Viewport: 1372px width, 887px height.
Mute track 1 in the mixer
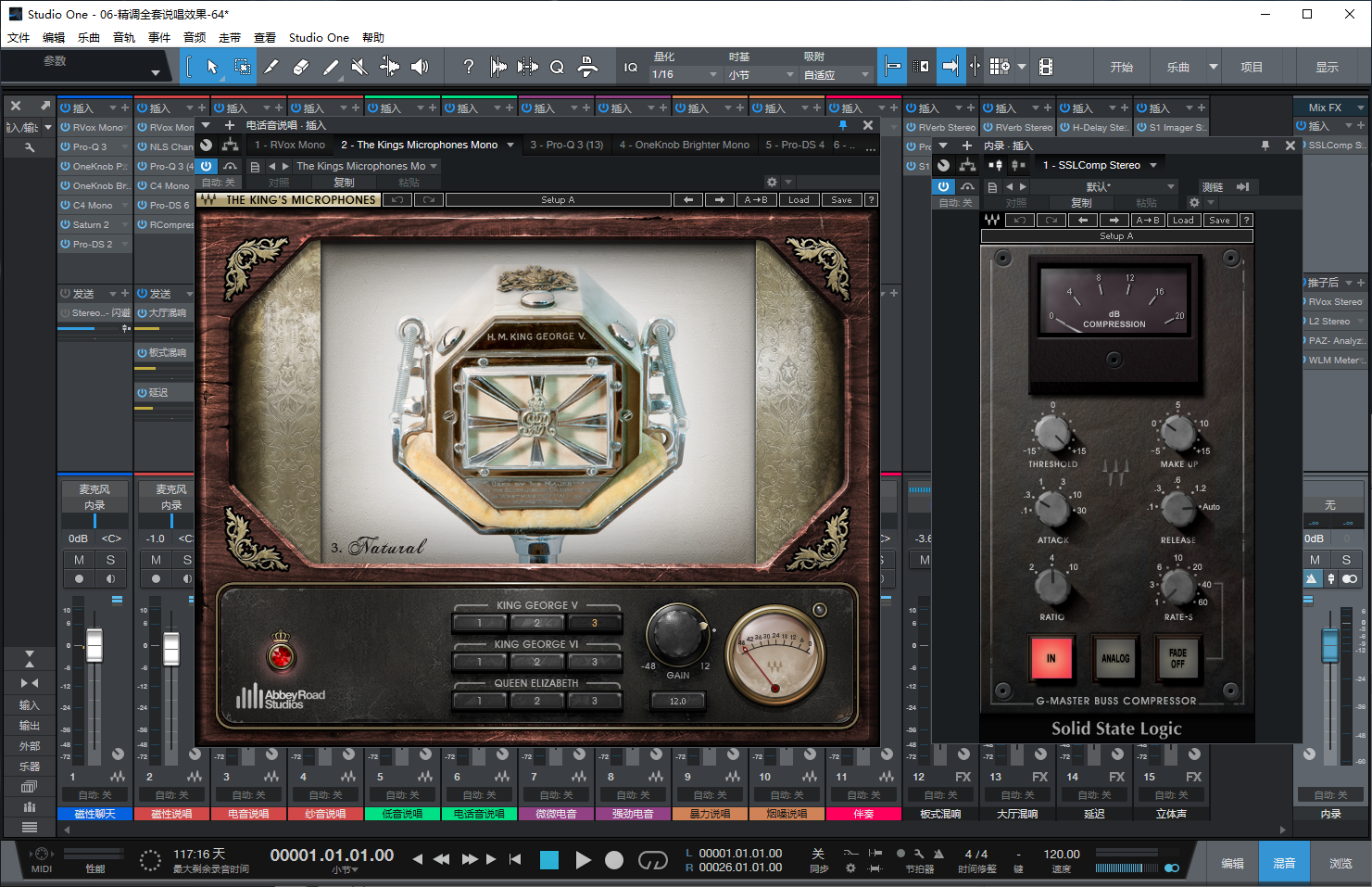79,559
